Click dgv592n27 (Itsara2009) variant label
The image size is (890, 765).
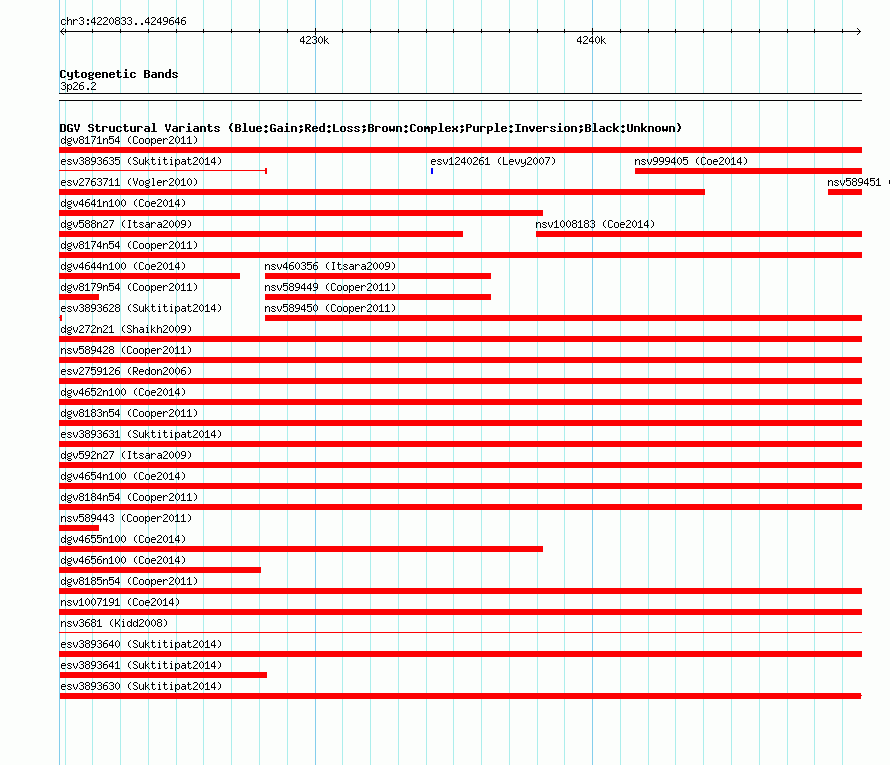(x=126, y=455)
